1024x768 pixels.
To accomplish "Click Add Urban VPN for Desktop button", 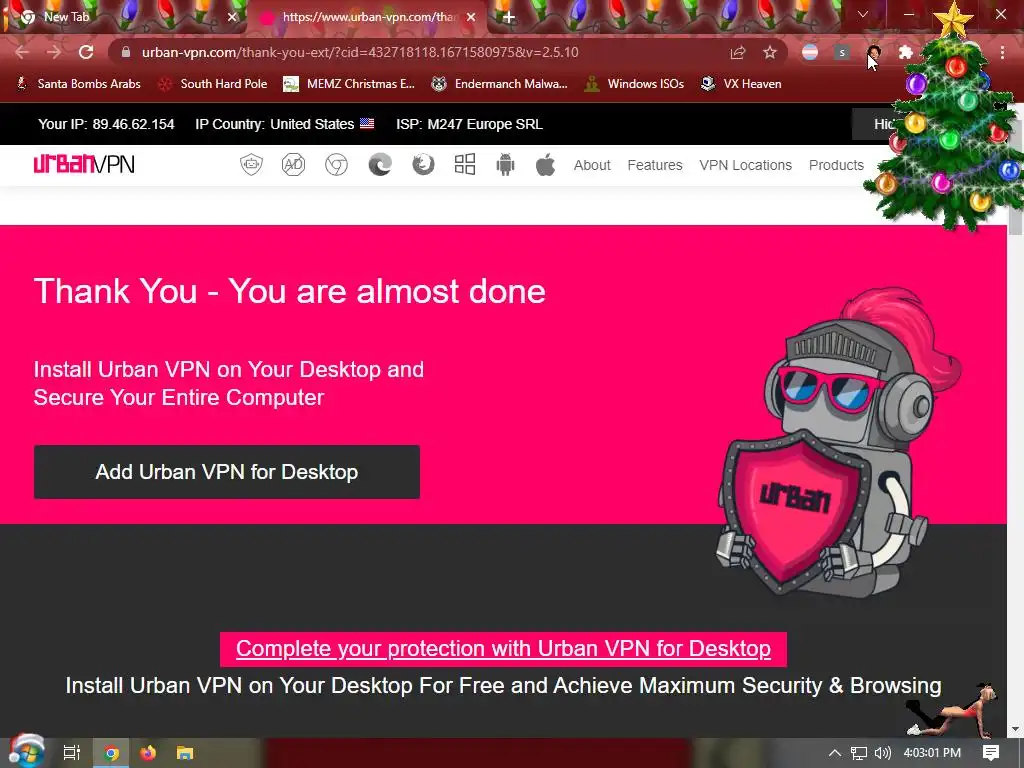I will (227, 472).
